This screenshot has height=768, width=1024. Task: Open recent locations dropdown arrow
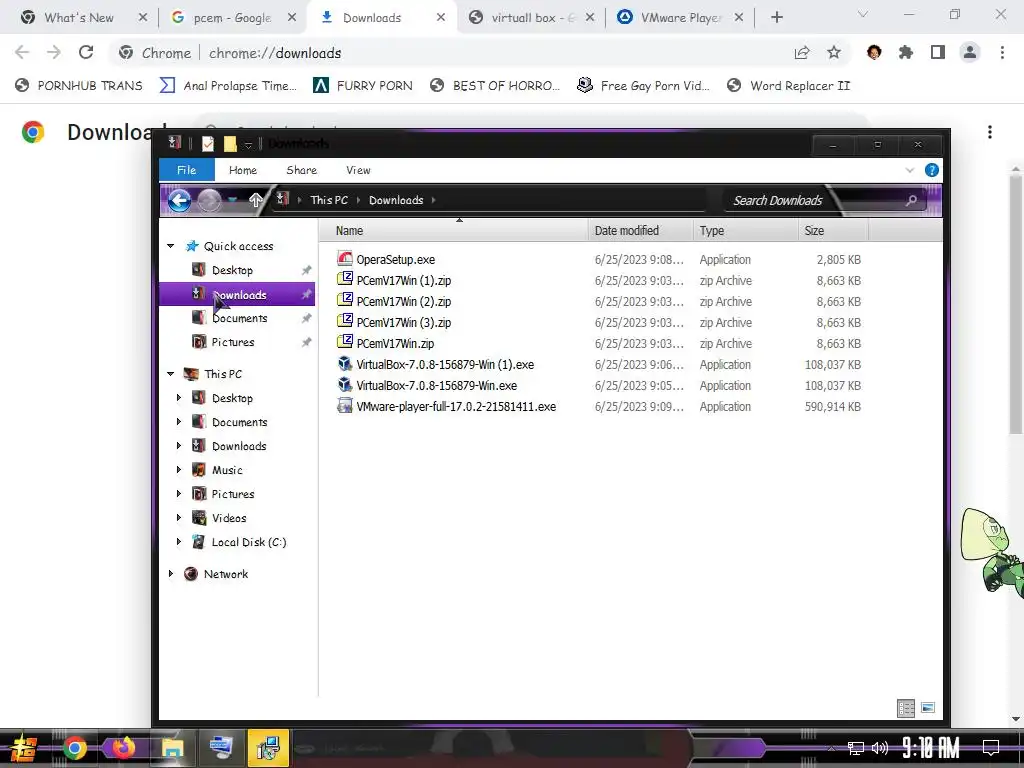pos(233,200)
